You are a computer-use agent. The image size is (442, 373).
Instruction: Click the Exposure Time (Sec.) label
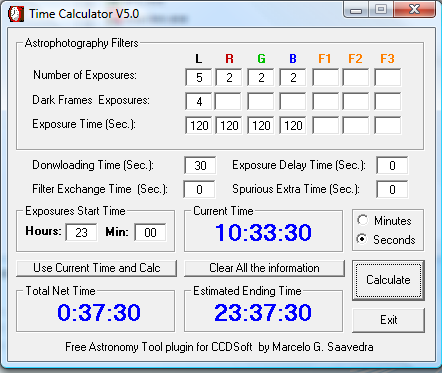click(84, 124)
